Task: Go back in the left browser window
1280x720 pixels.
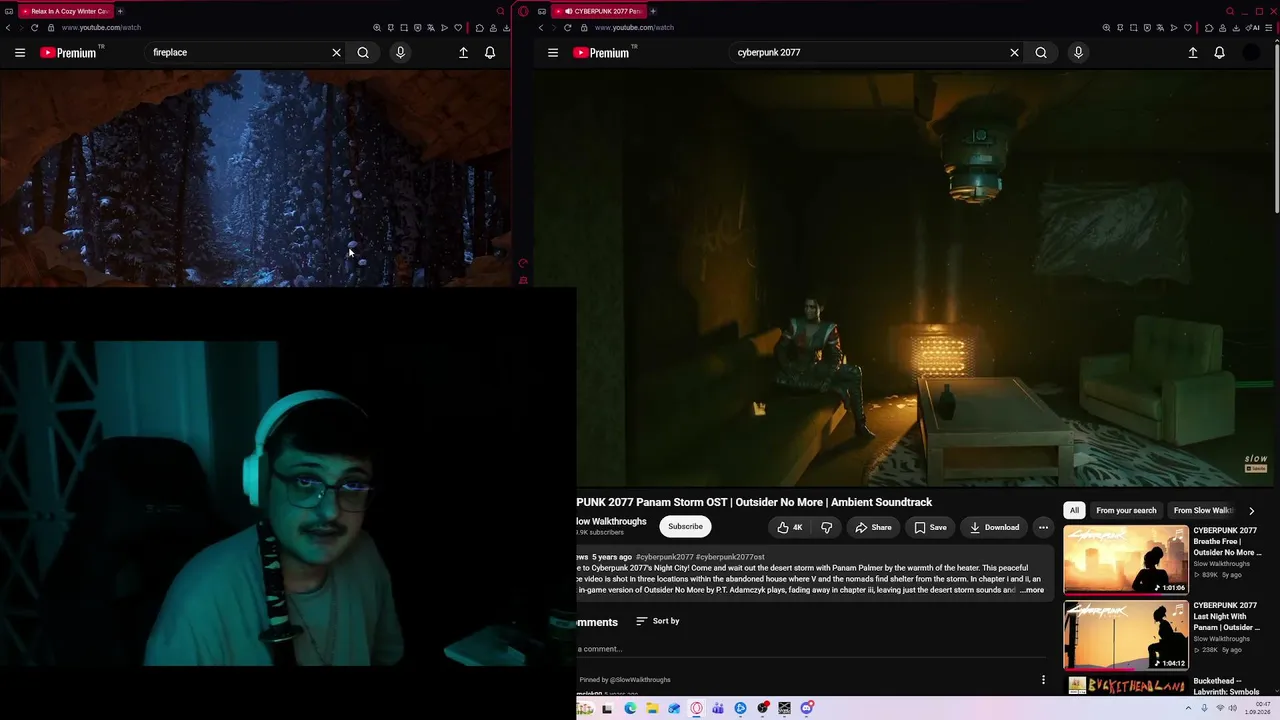Action: click(8, 28)
